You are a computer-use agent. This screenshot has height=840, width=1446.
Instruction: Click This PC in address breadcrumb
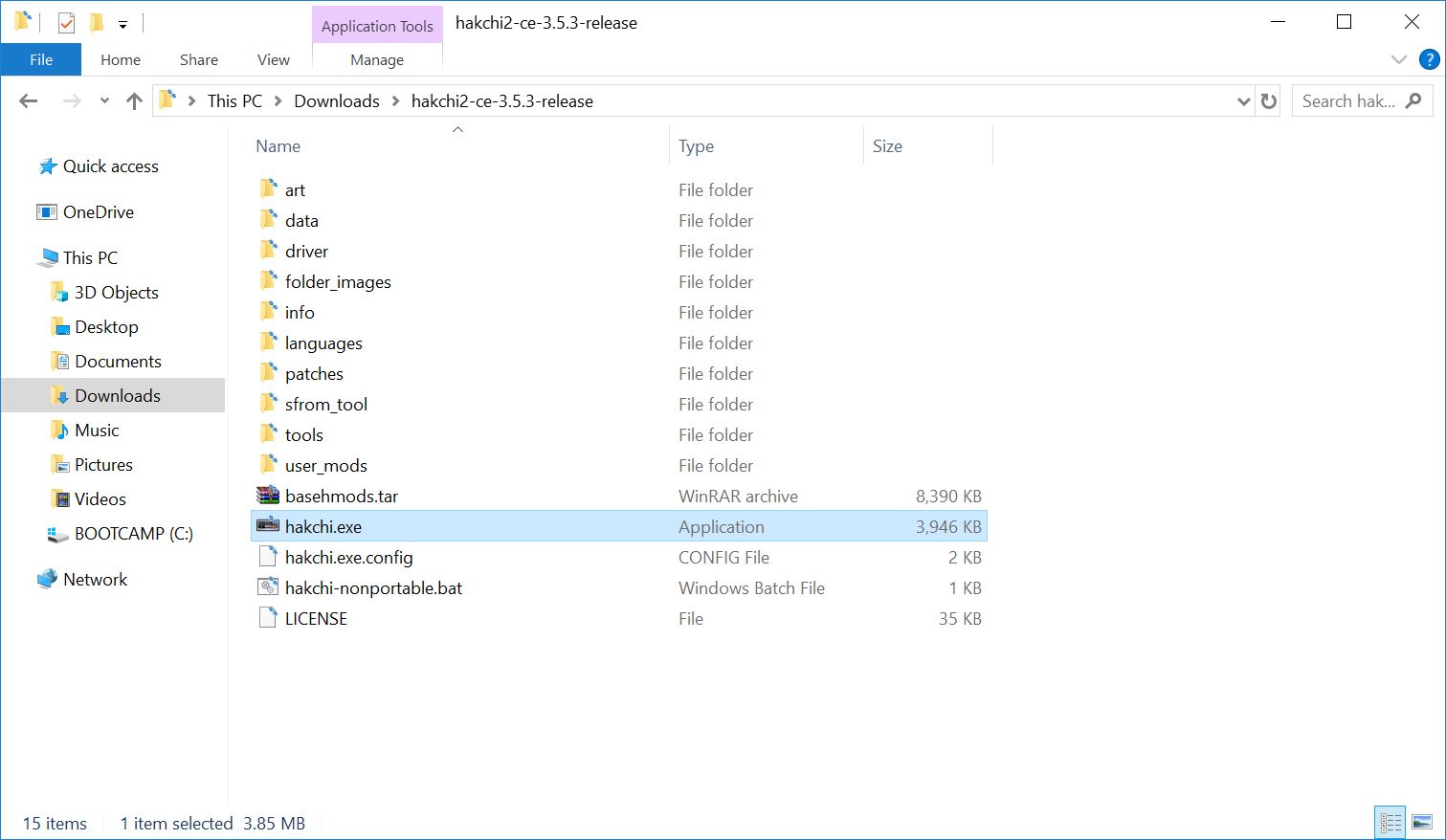pyautogui.click(x=234, y=101)
